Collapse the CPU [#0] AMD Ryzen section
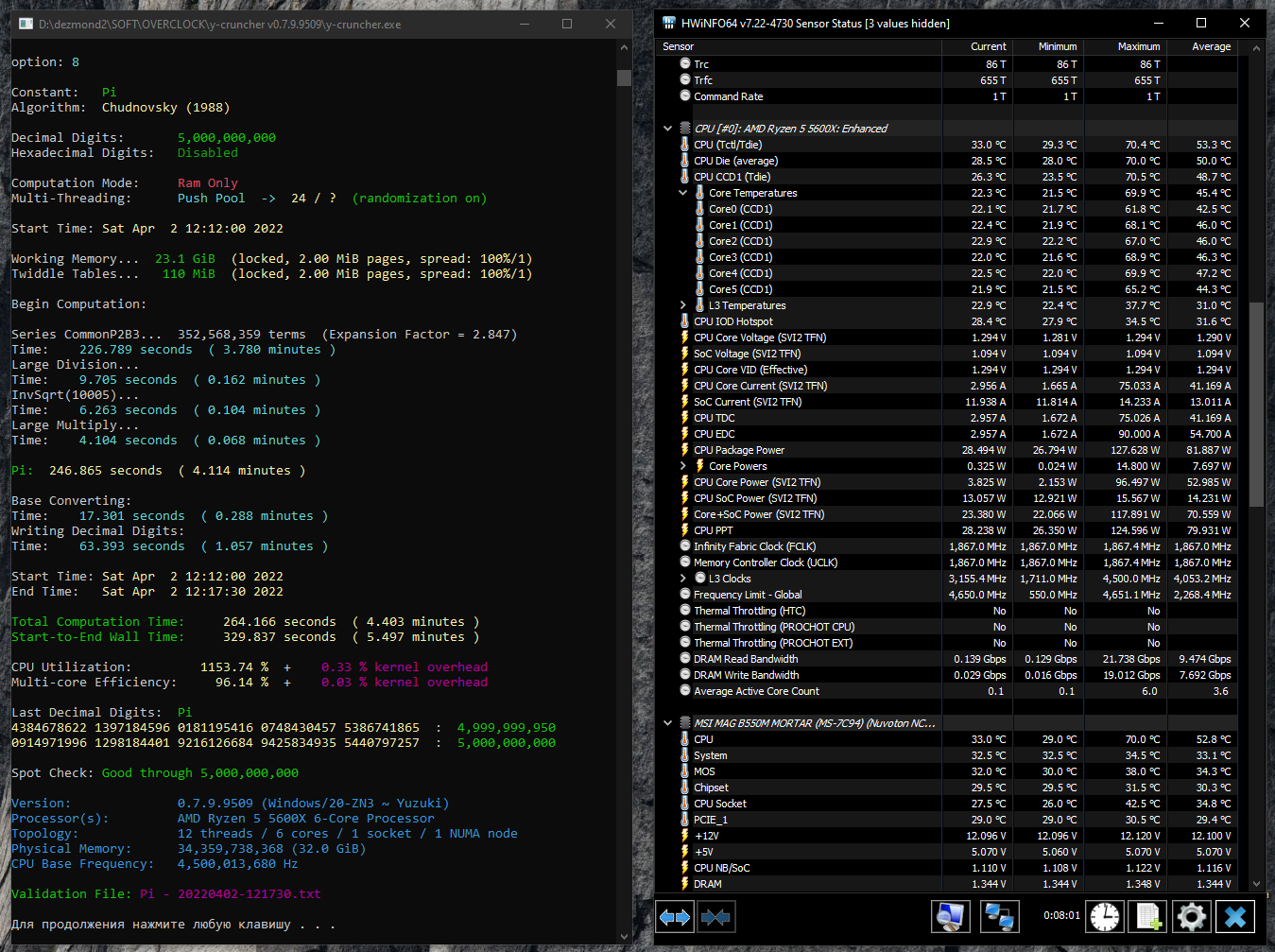 click(x=668, y=129)
